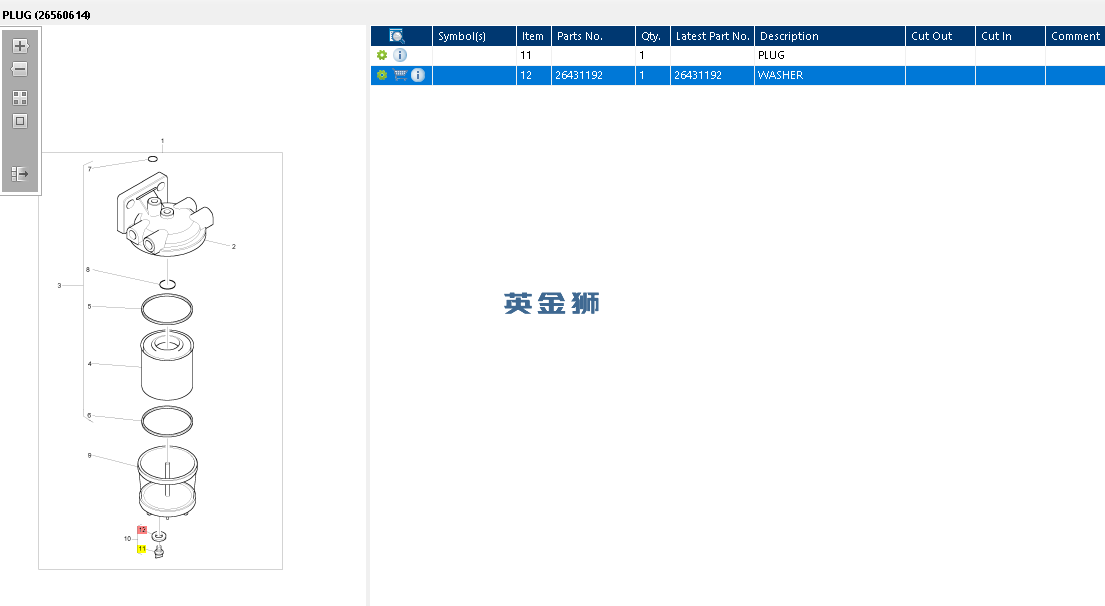Screen dimensions: 1105x606
Task: Click callout 8 near small O-ring
Action: click(88, 269)
